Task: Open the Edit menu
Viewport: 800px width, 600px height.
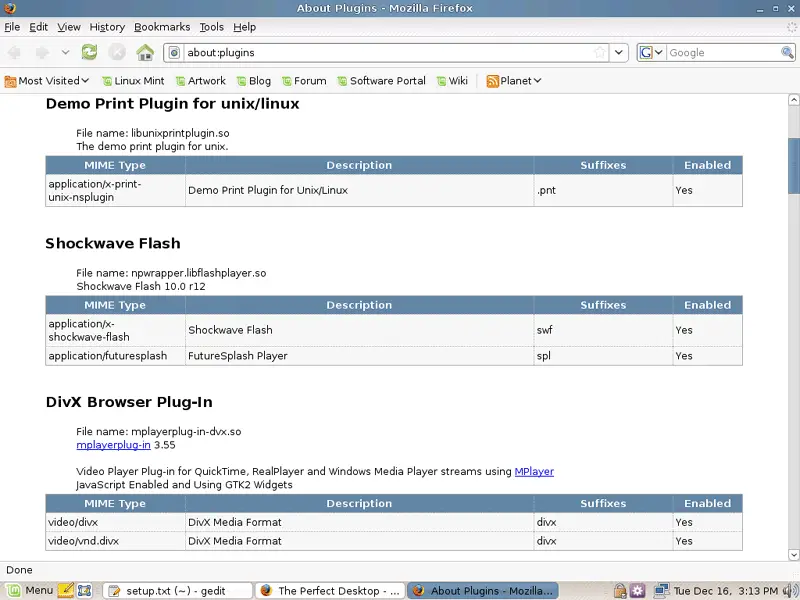Action: click(x=38, y=27)
